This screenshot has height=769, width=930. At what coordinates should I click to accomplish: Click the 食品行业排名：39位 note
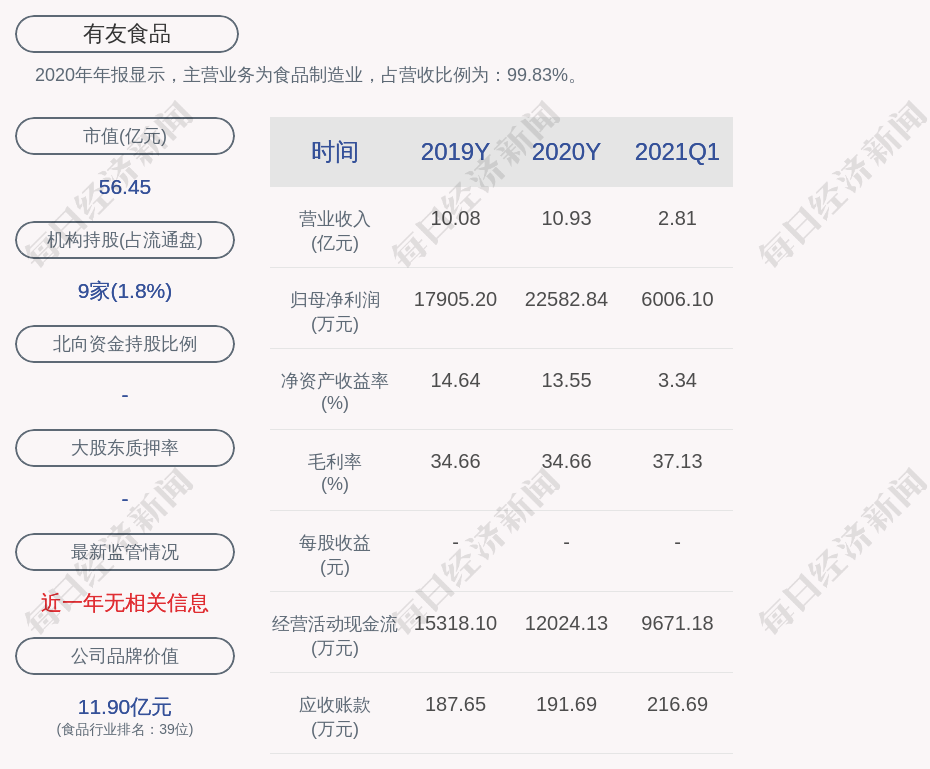tap(125, 729)
